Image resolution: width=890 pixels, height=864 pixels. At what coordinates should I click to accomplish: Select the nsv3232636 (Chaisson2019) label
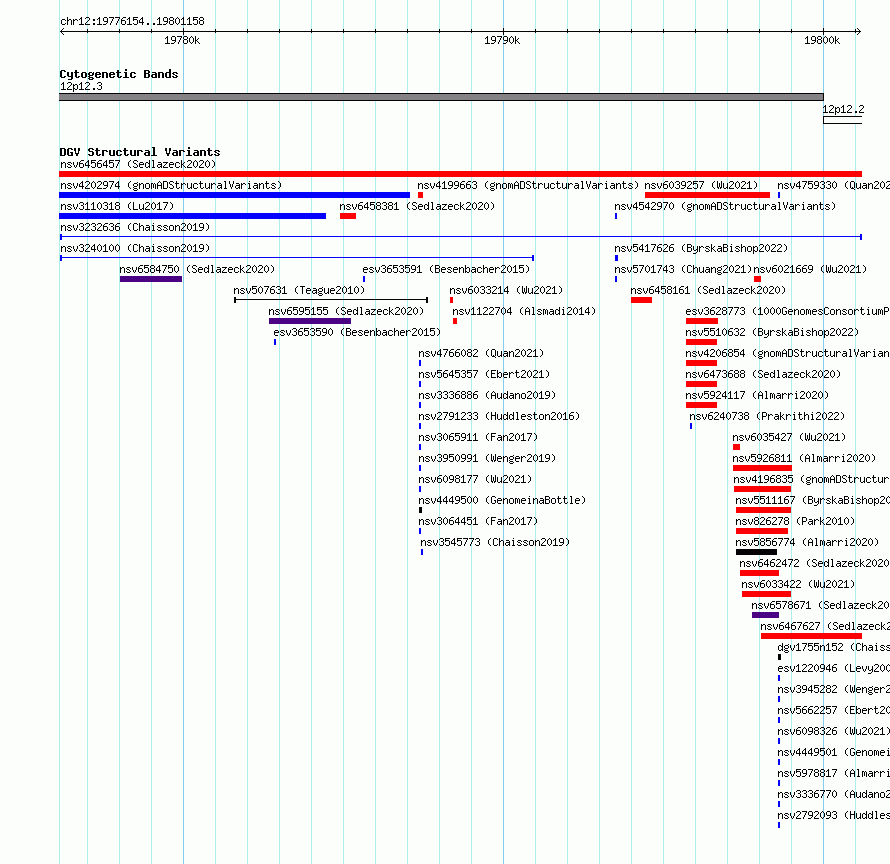tap(135, 227)
